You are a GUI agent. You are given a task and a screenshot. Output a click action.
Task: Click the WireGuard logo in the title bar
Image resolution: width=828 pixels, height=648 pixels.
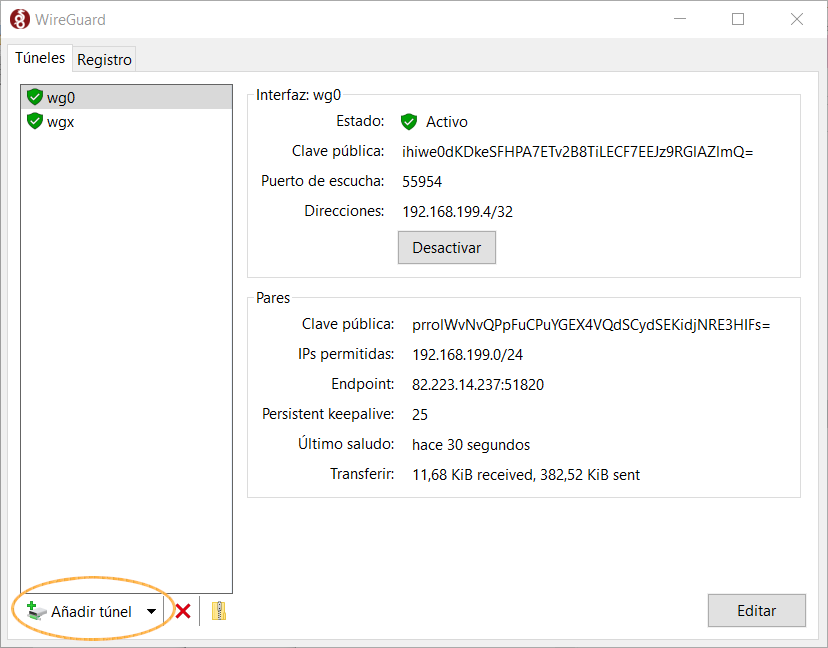[x=18, y=19]
